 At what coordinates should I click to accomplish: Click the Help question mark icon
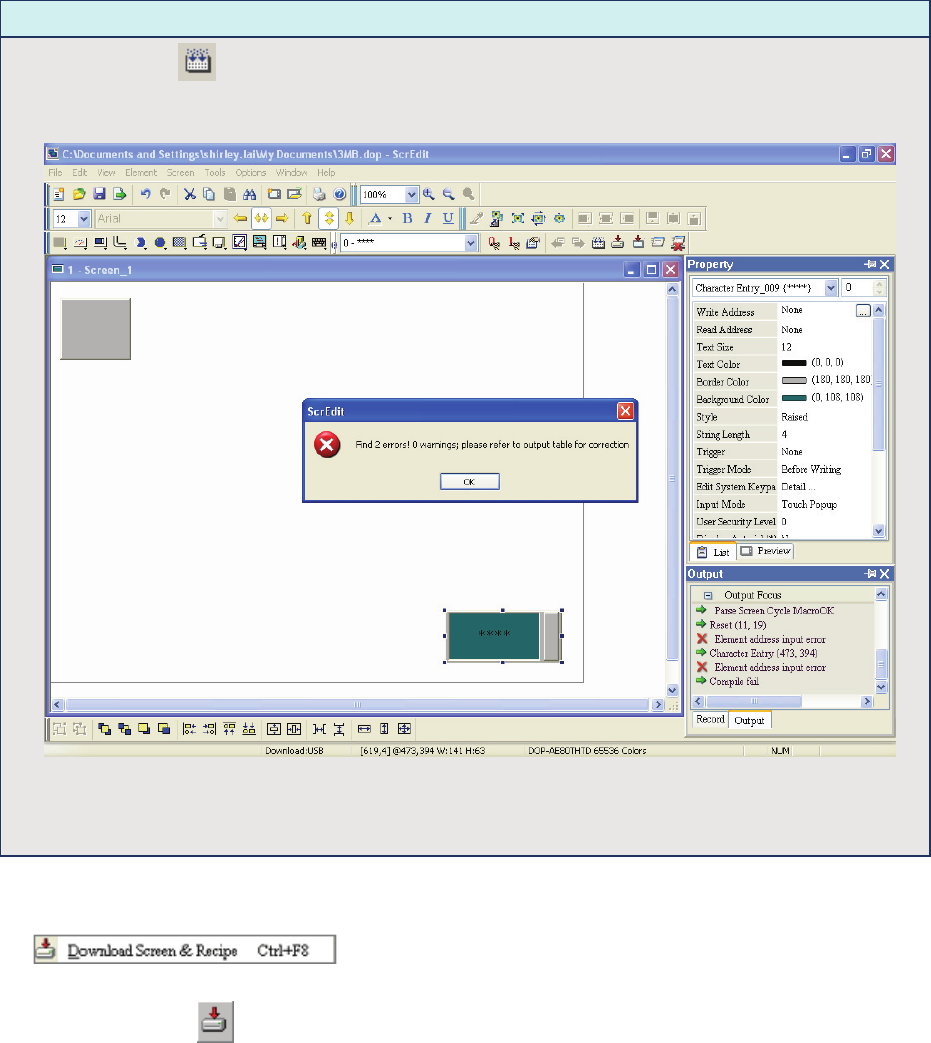point(339,194)
